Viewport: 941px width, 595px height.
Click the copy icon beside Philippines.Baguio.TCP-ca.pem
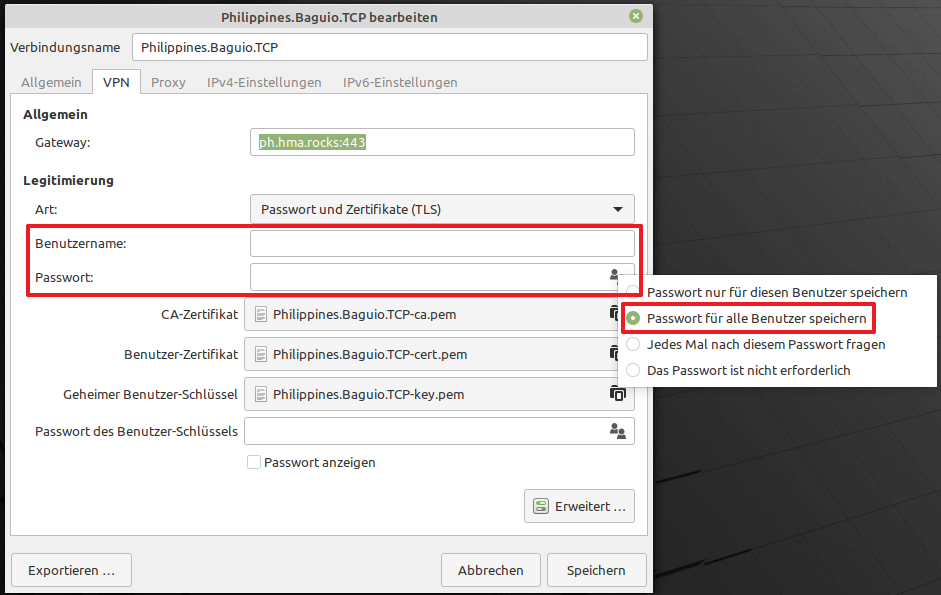pyautogui.click(x=614, y=313)
